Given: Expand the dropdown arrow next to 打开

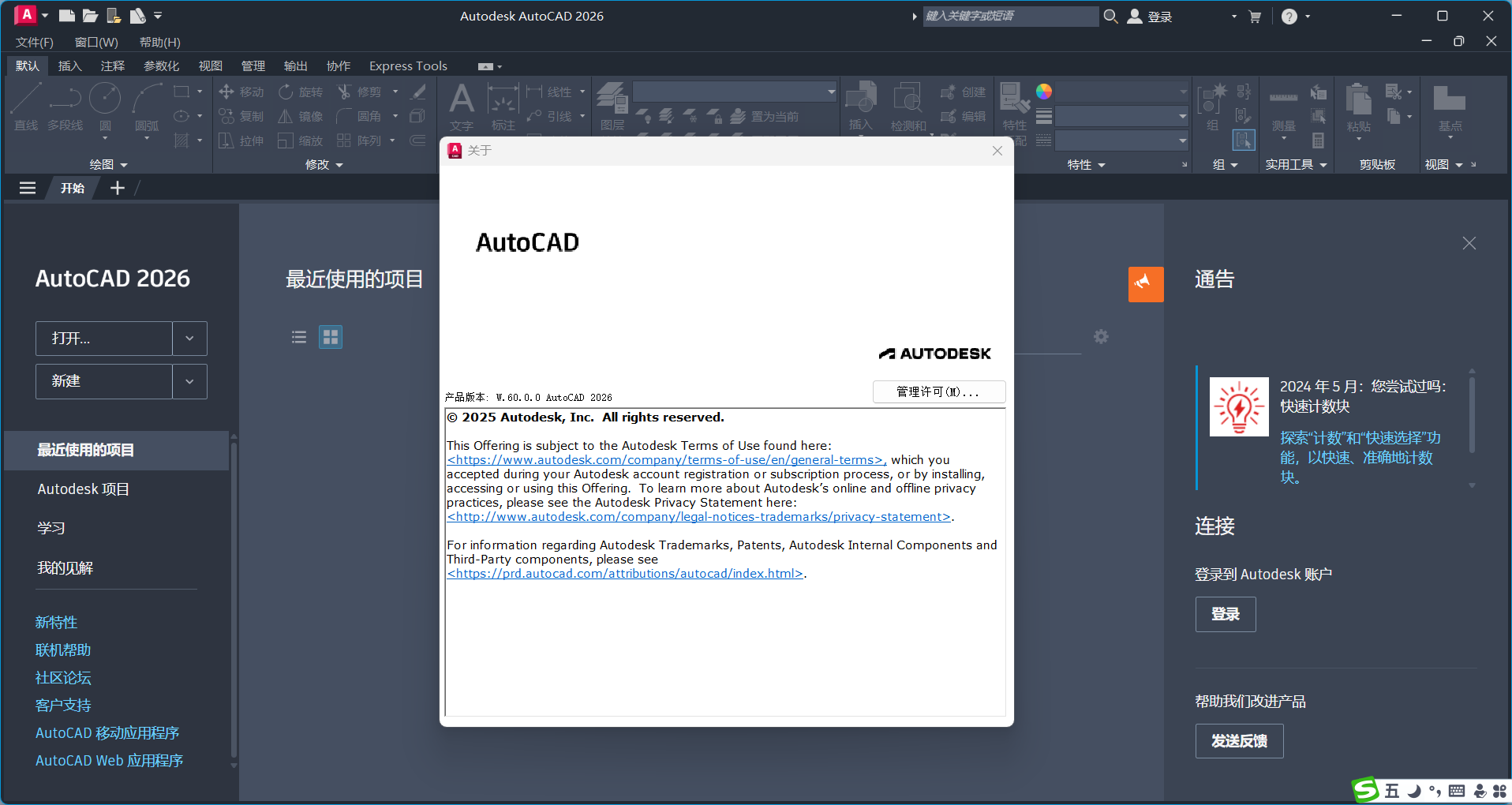Looking at the screenshot, I should [x=189, y=339].
